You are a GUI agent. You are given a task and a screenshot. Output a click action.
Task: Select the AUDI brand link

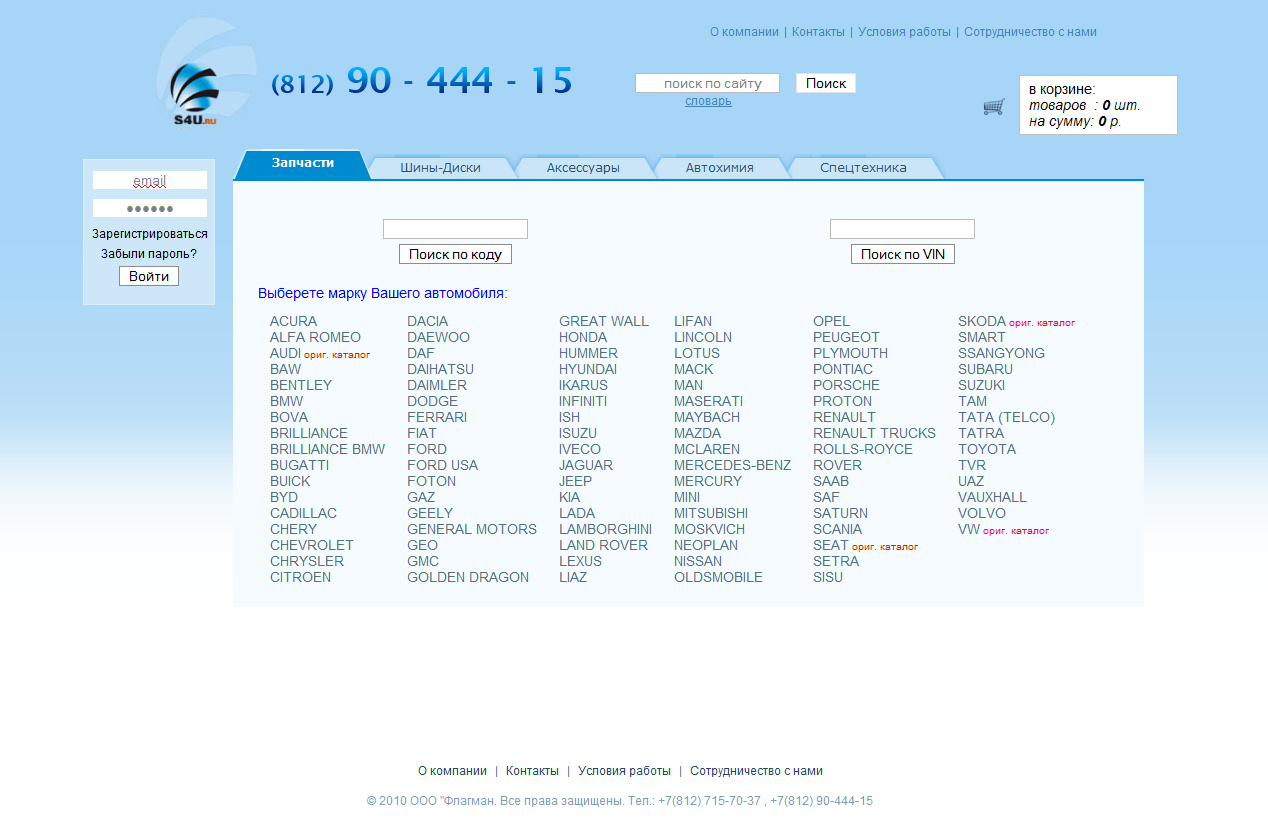click(x=285, y=353)
